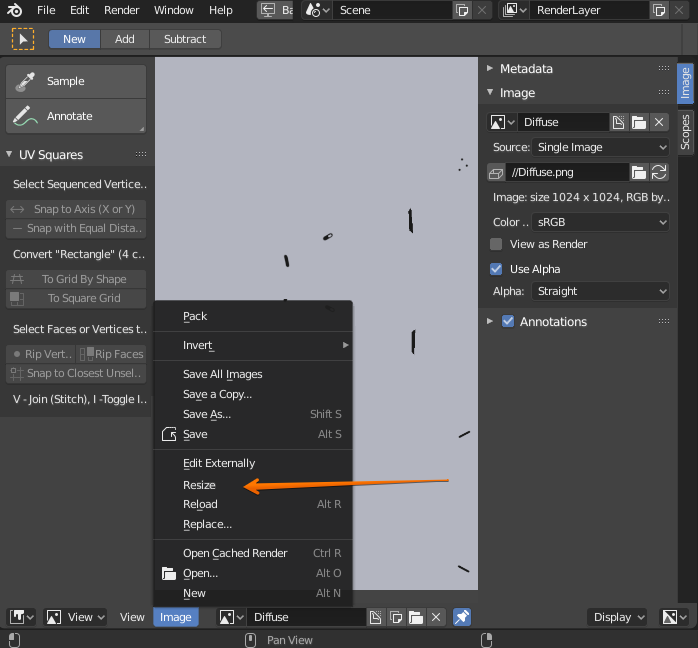
Task: Click the To Square Grid button
Action: (x=76, y=298)
